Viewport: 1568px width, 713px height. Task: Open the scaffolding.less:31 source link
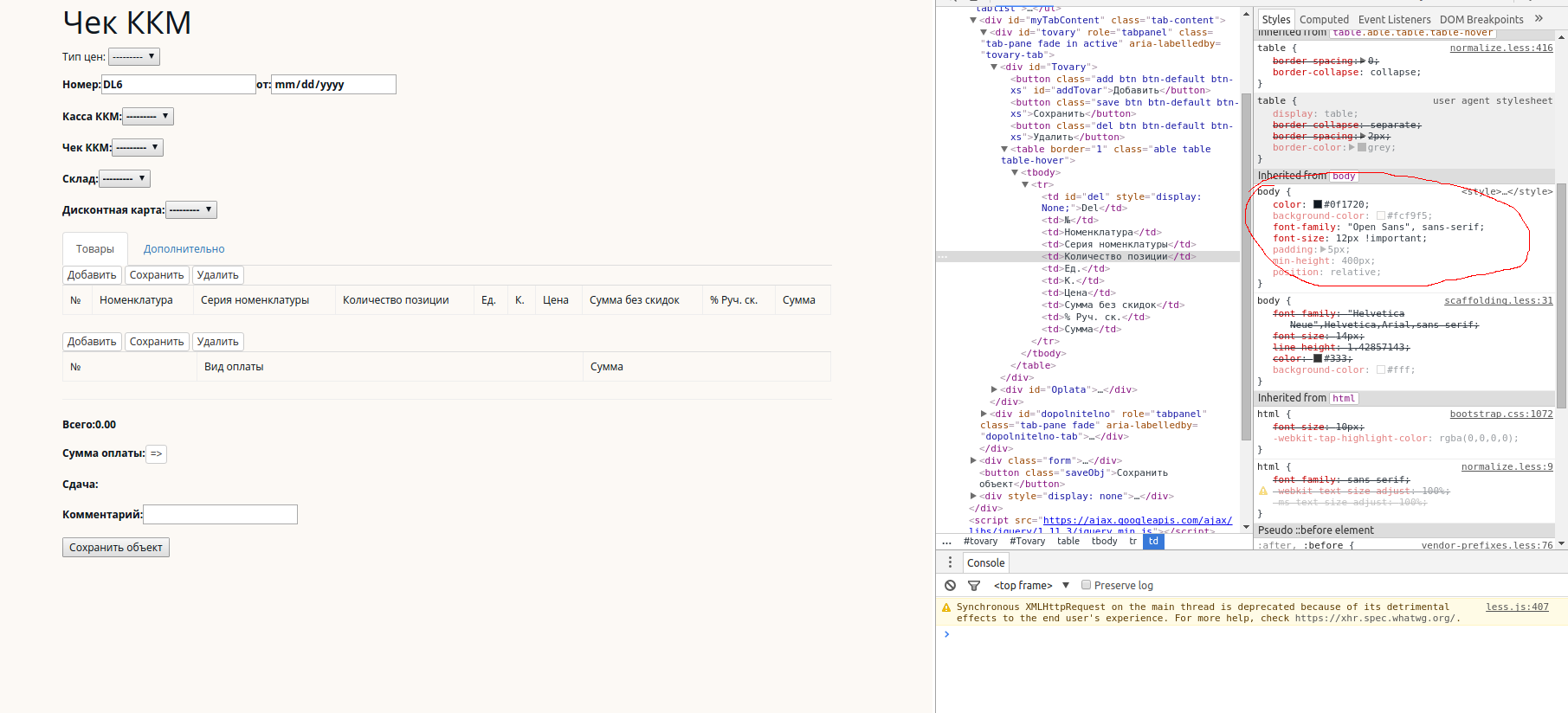(1499, 301)
